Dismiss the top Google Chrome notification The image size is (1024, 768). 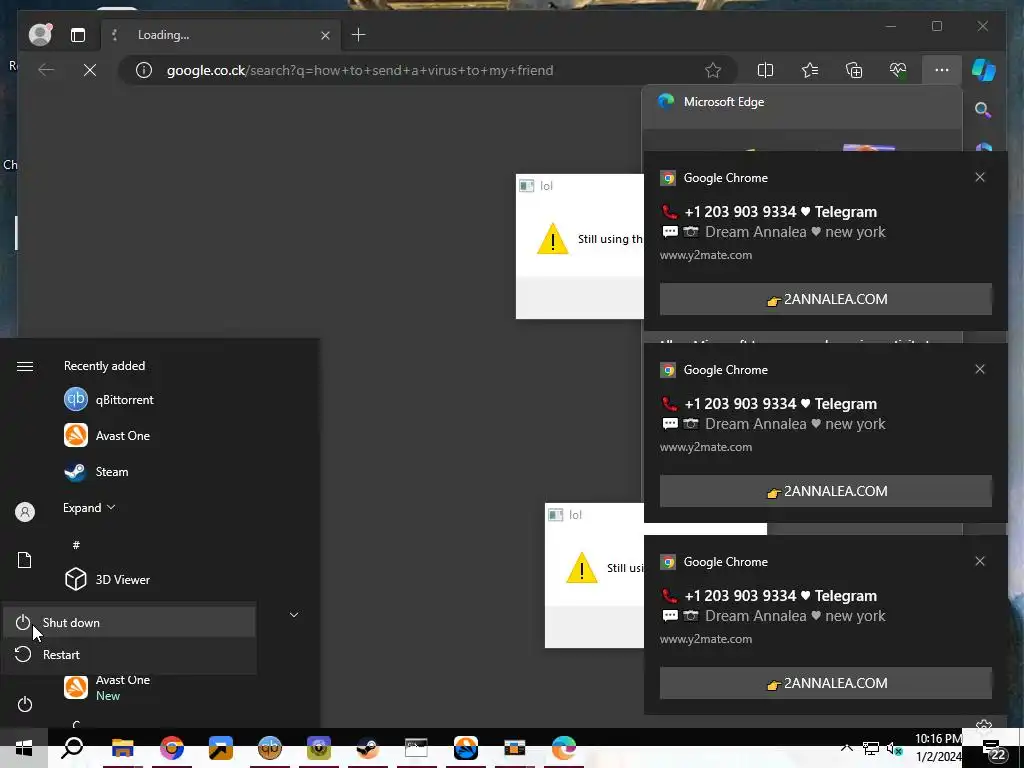980,177
